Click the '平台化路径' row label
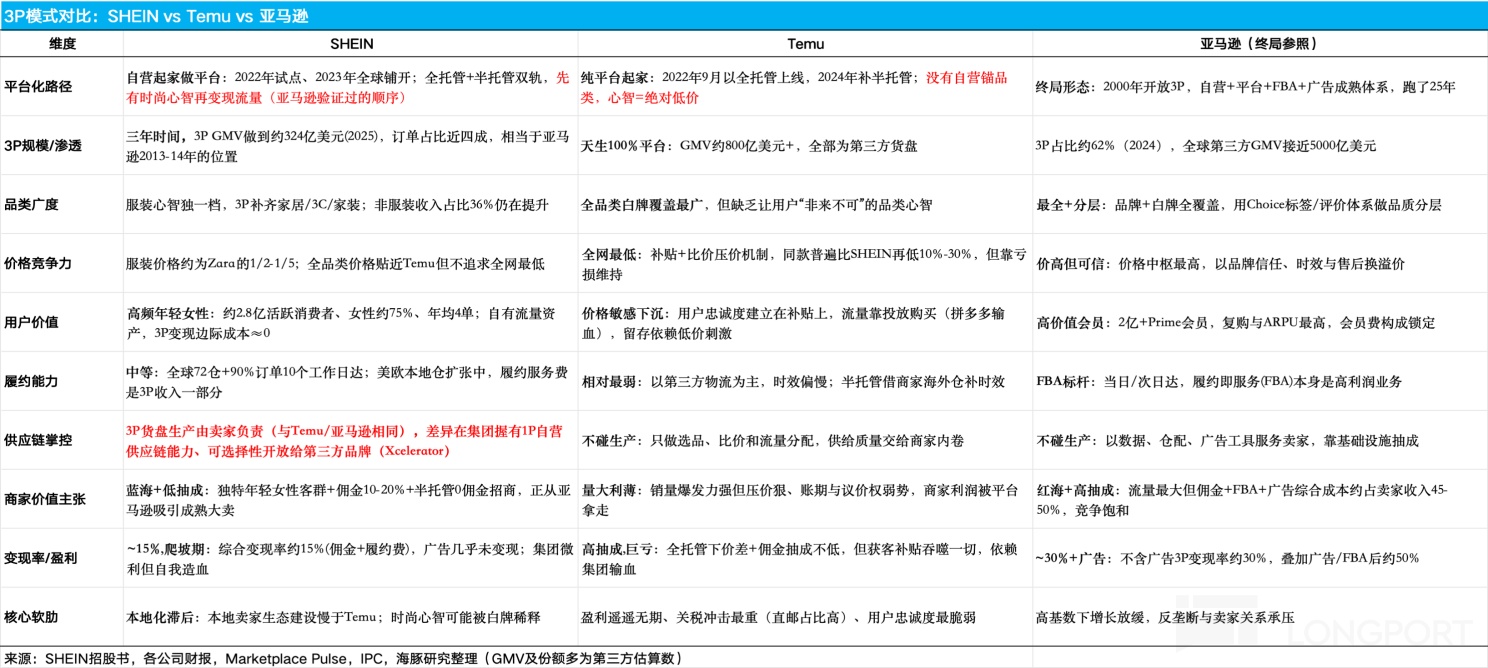 point(37,87)
